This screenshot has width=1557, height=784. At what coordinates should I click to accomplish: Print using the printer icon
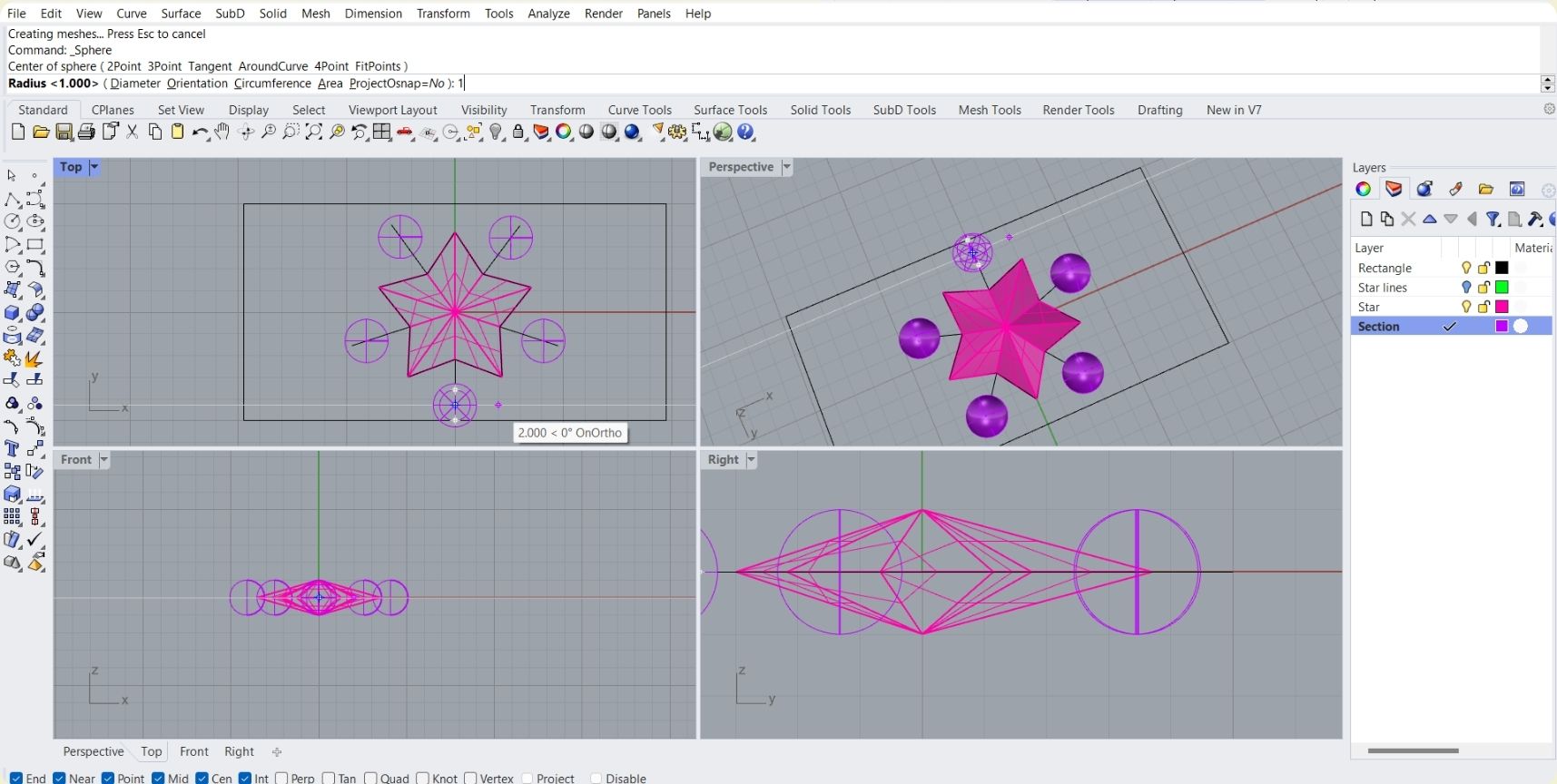(x=86, y=132)
